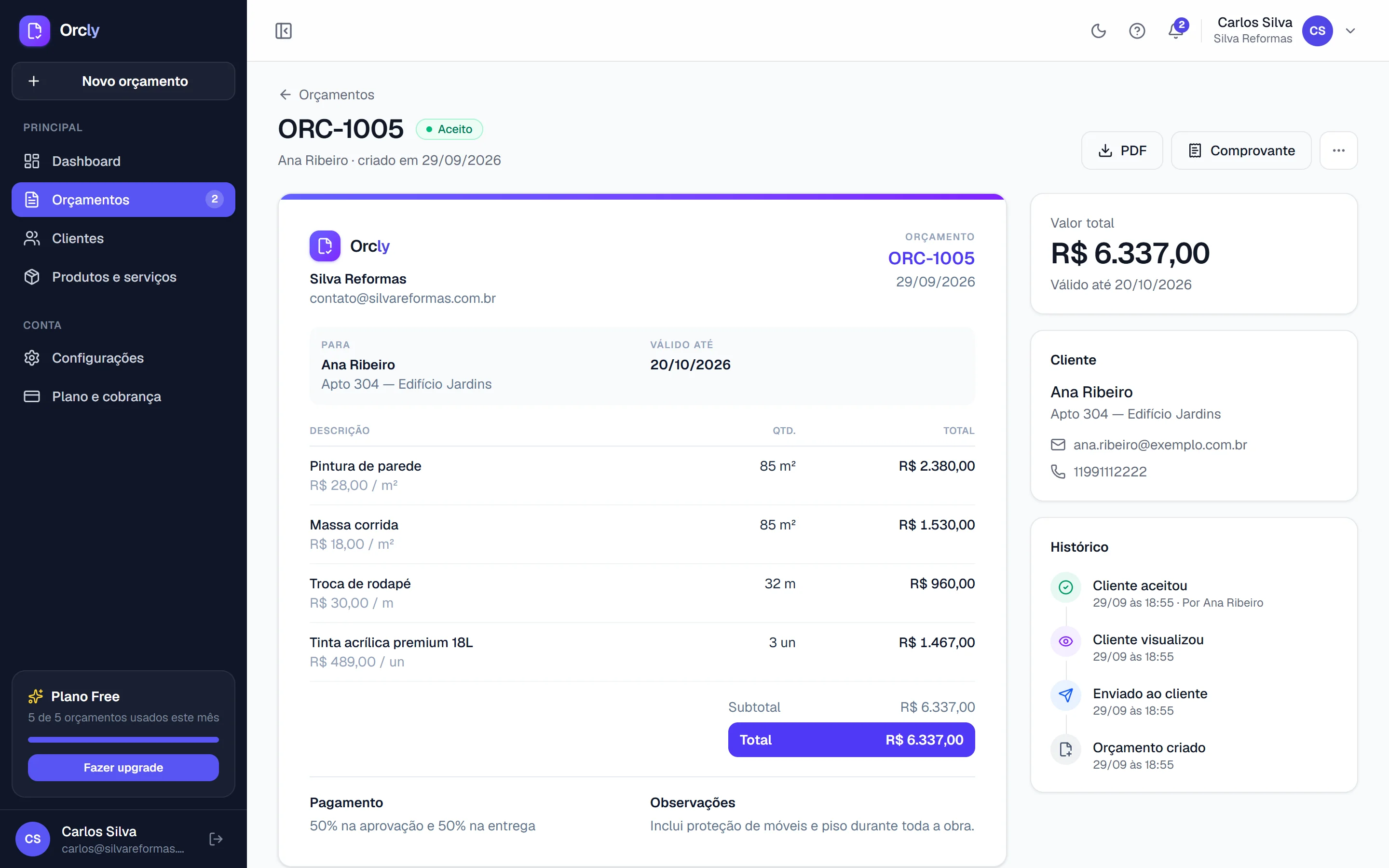The height and width of the screenshot is (868, 1389).
Task: Go to Clientes section
Action: (x=123, y=238)
